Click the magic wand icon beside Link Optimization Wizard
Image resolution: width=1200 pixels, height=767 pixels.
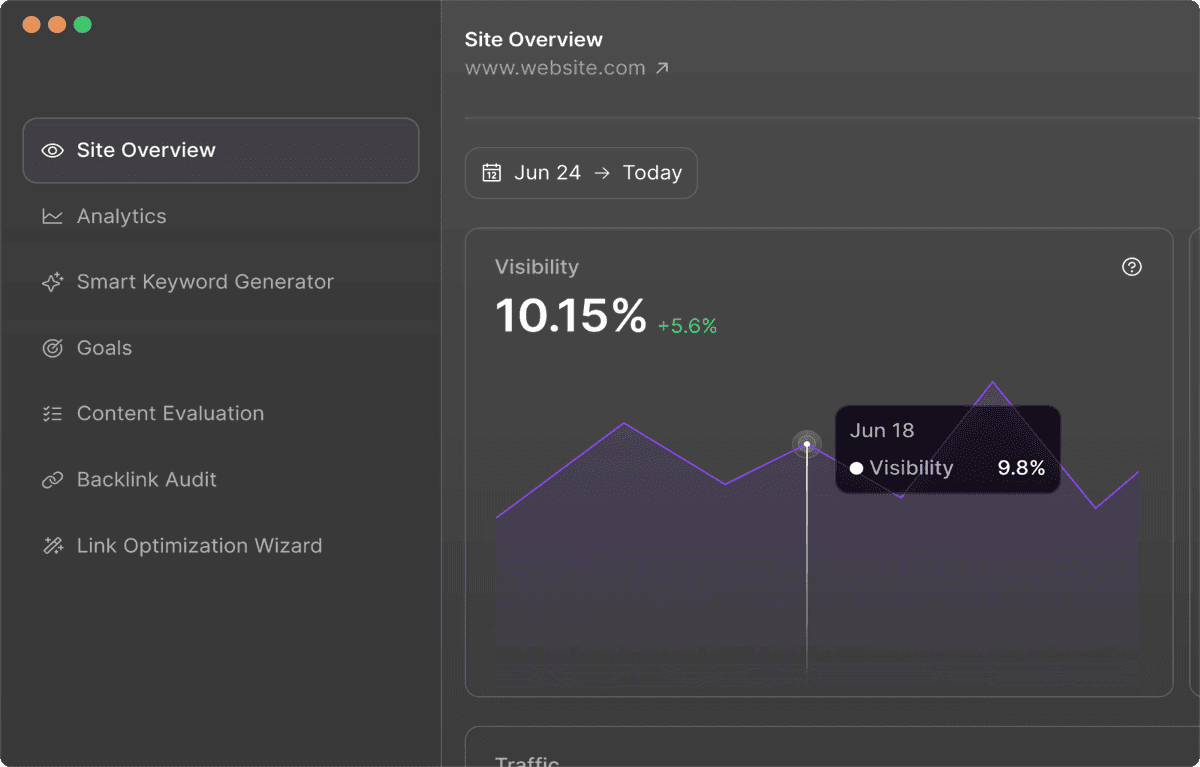point(52,546)
